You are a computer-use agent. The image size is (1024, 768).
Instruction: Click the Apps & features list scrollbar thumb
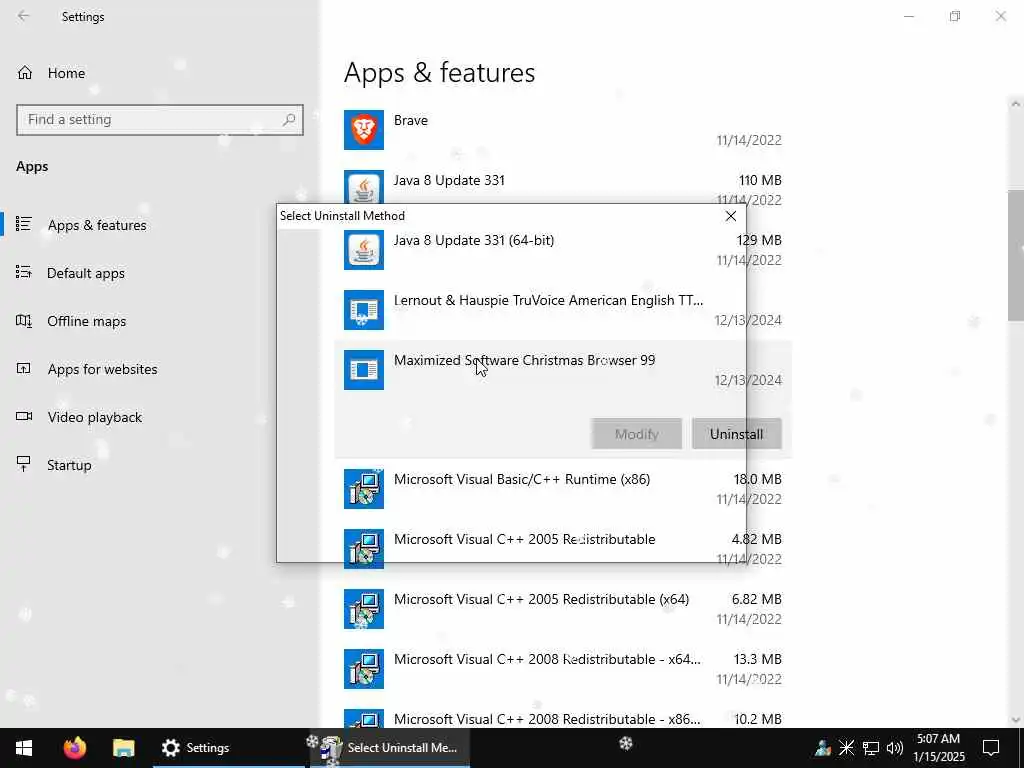click(x=1016, y=255)
